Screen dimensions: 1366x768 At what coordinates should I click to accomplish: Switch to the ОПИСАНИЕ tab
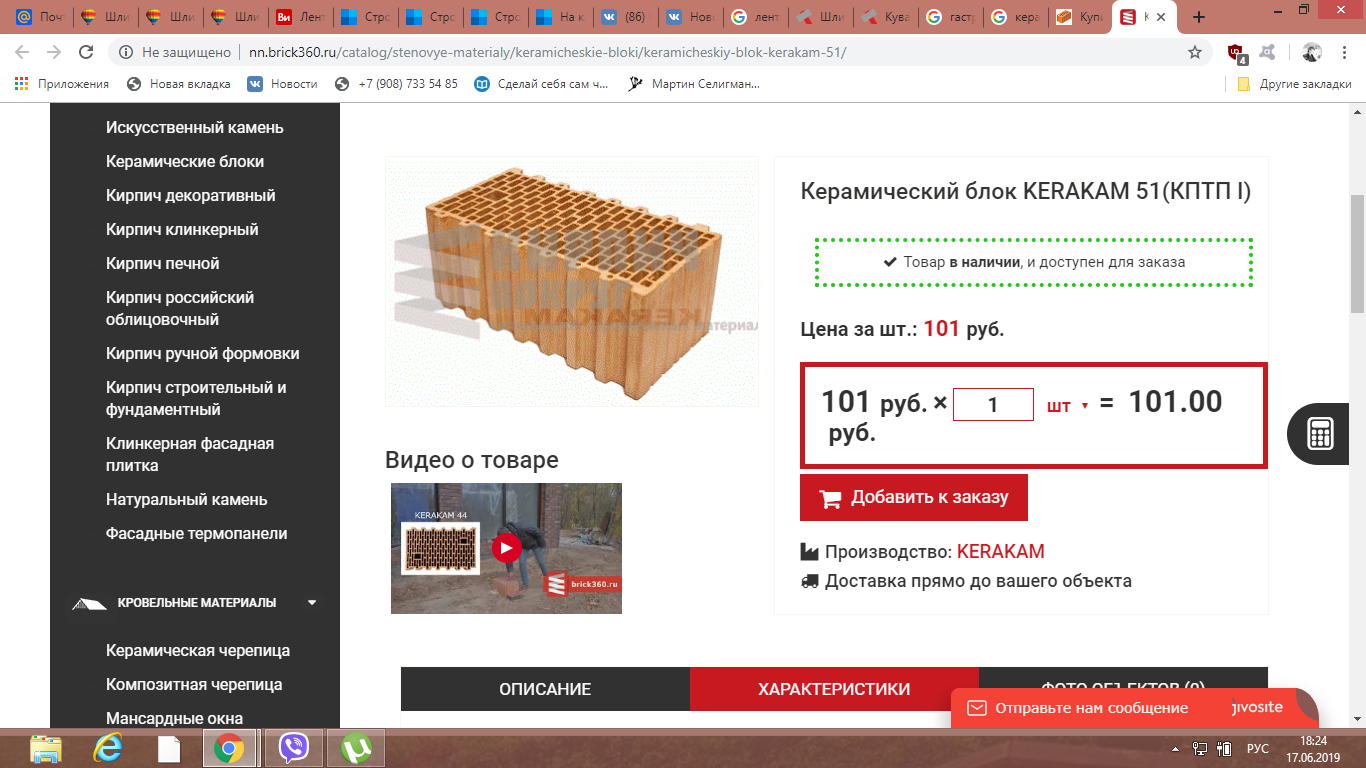coord(545,689)
